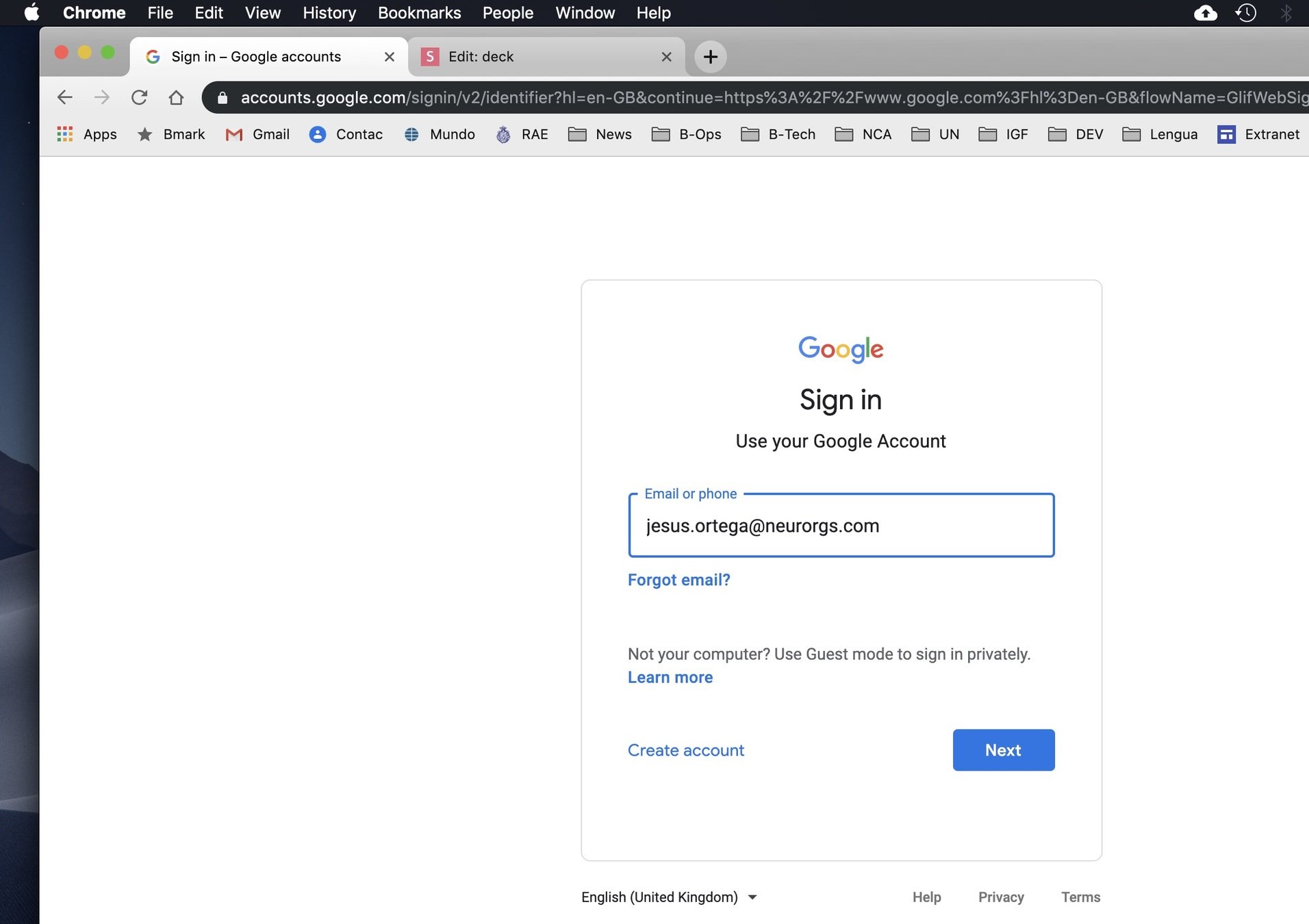Click the Next button
The width and height of the screenshot is (1309, 924).
1003,750
